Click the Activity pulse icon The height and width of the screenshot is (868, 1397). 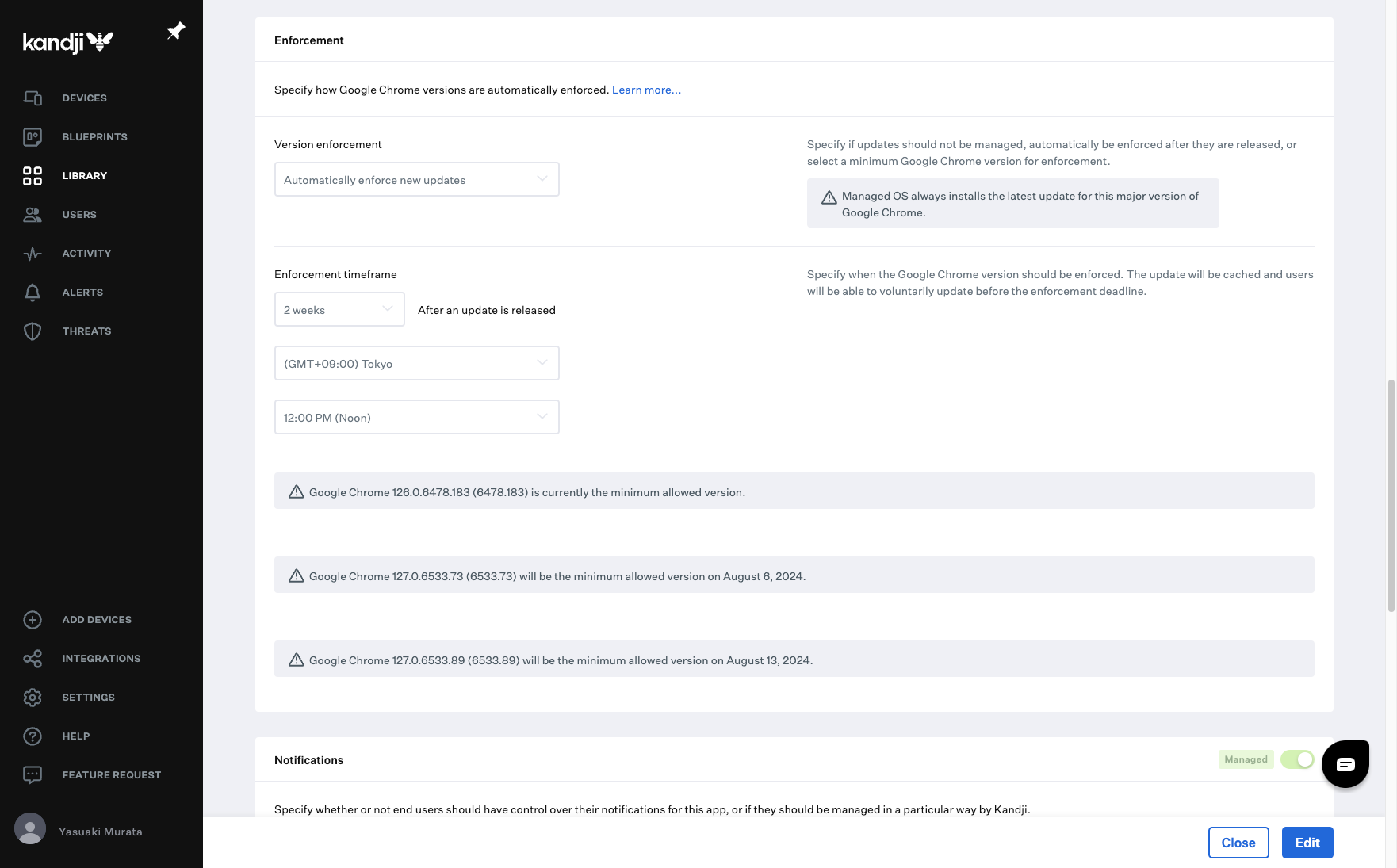point(33,254)
